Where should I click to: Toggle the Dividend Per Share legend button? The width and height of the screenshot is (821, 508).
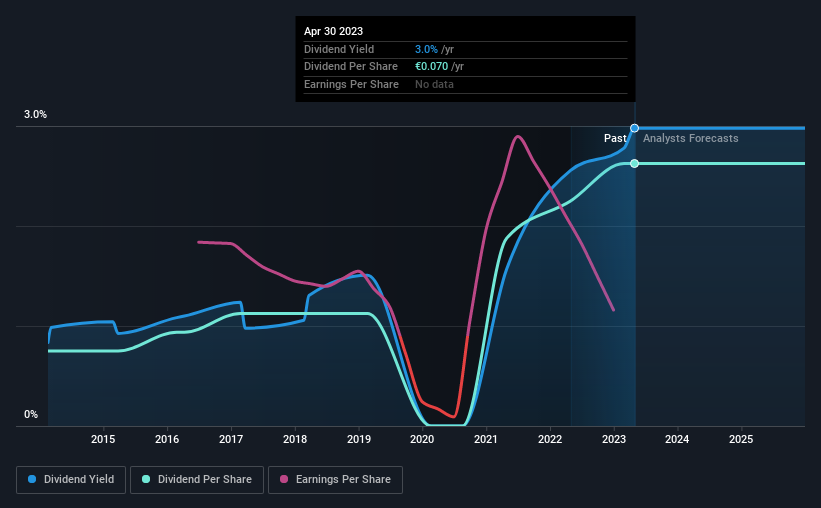pyautogui.click(x=197, y=479)
